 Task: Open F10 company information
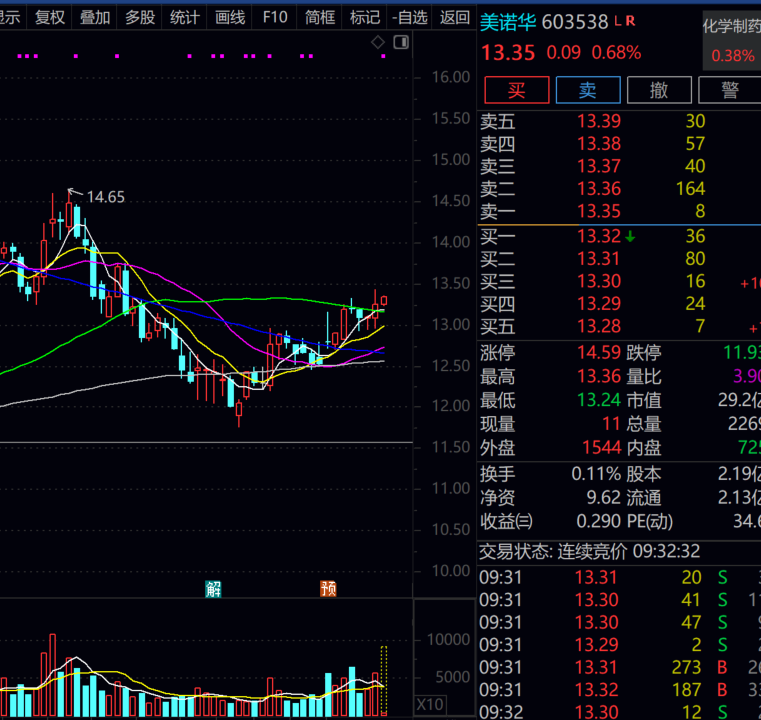click(275, 18)
